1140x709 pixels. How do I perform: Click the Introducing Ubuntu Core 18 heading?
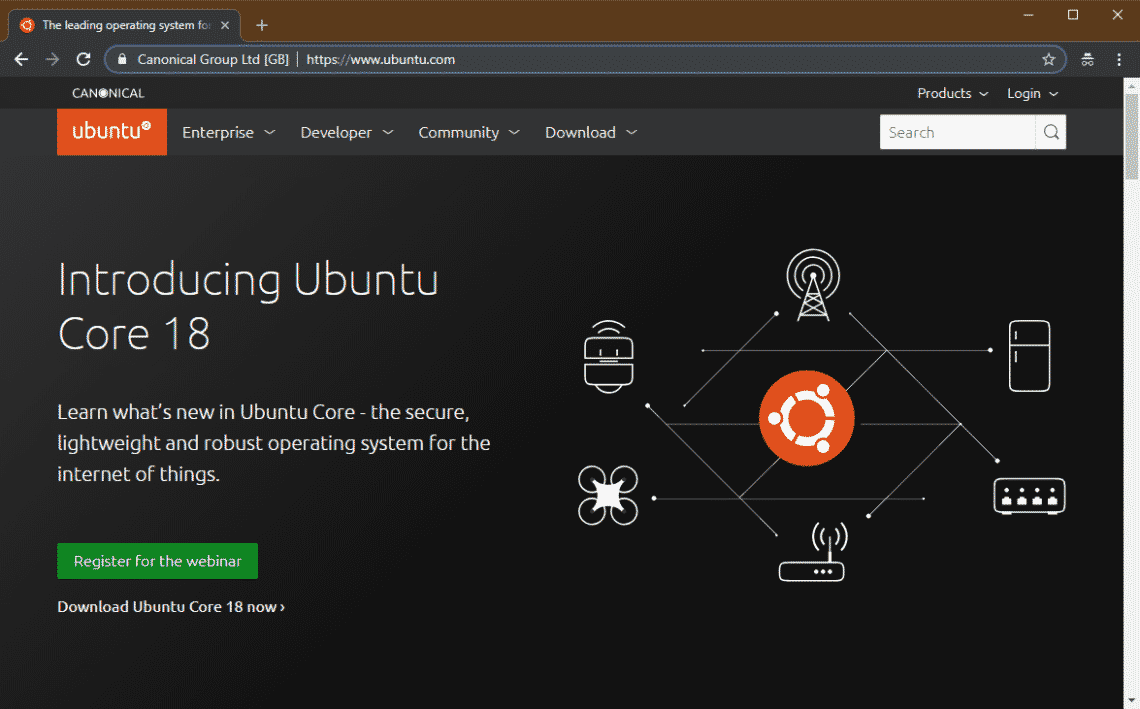point(248,306)
